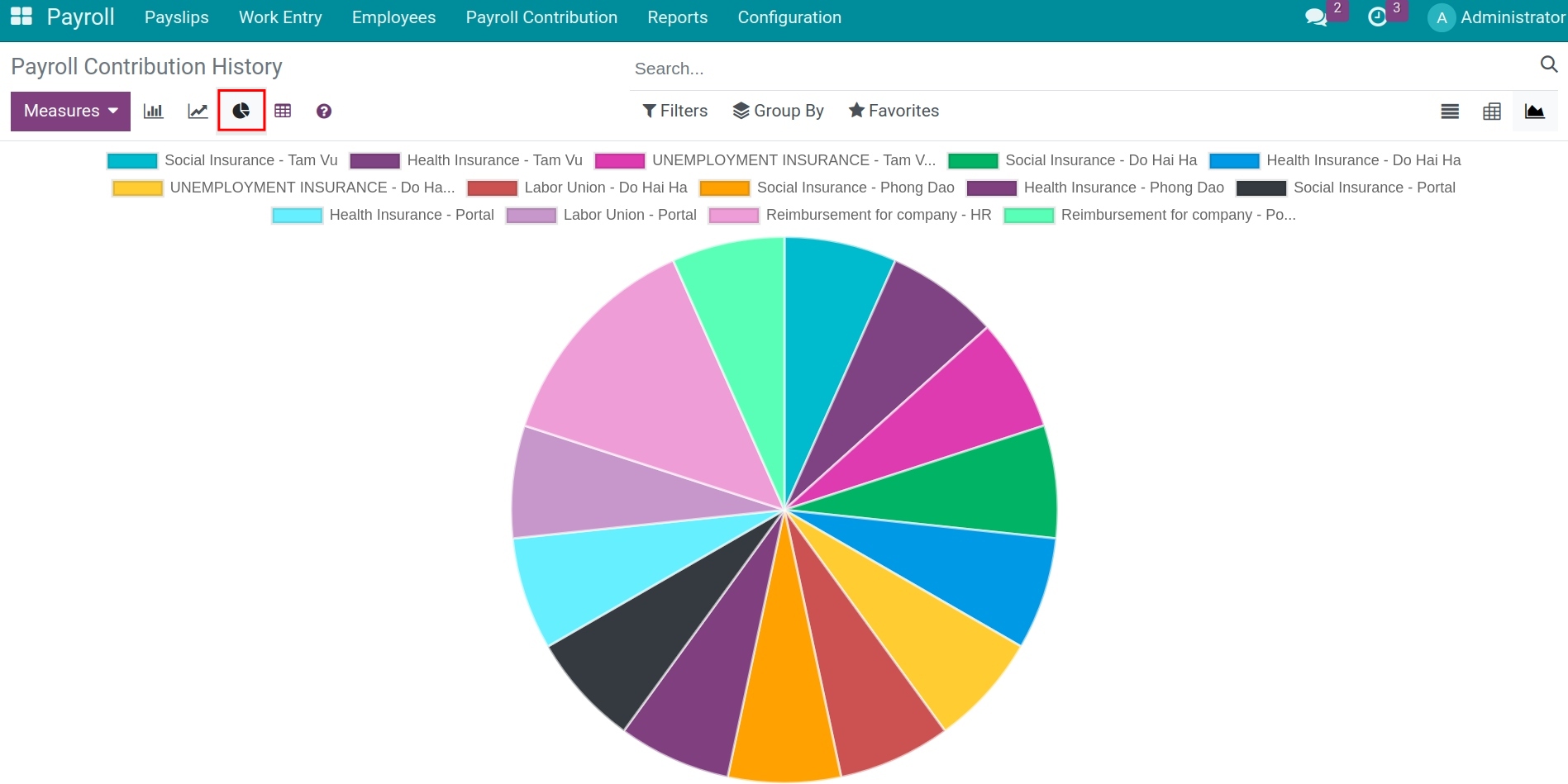Click the Filters button
This screenshot has height=784, width=1568.
[674, 110]
